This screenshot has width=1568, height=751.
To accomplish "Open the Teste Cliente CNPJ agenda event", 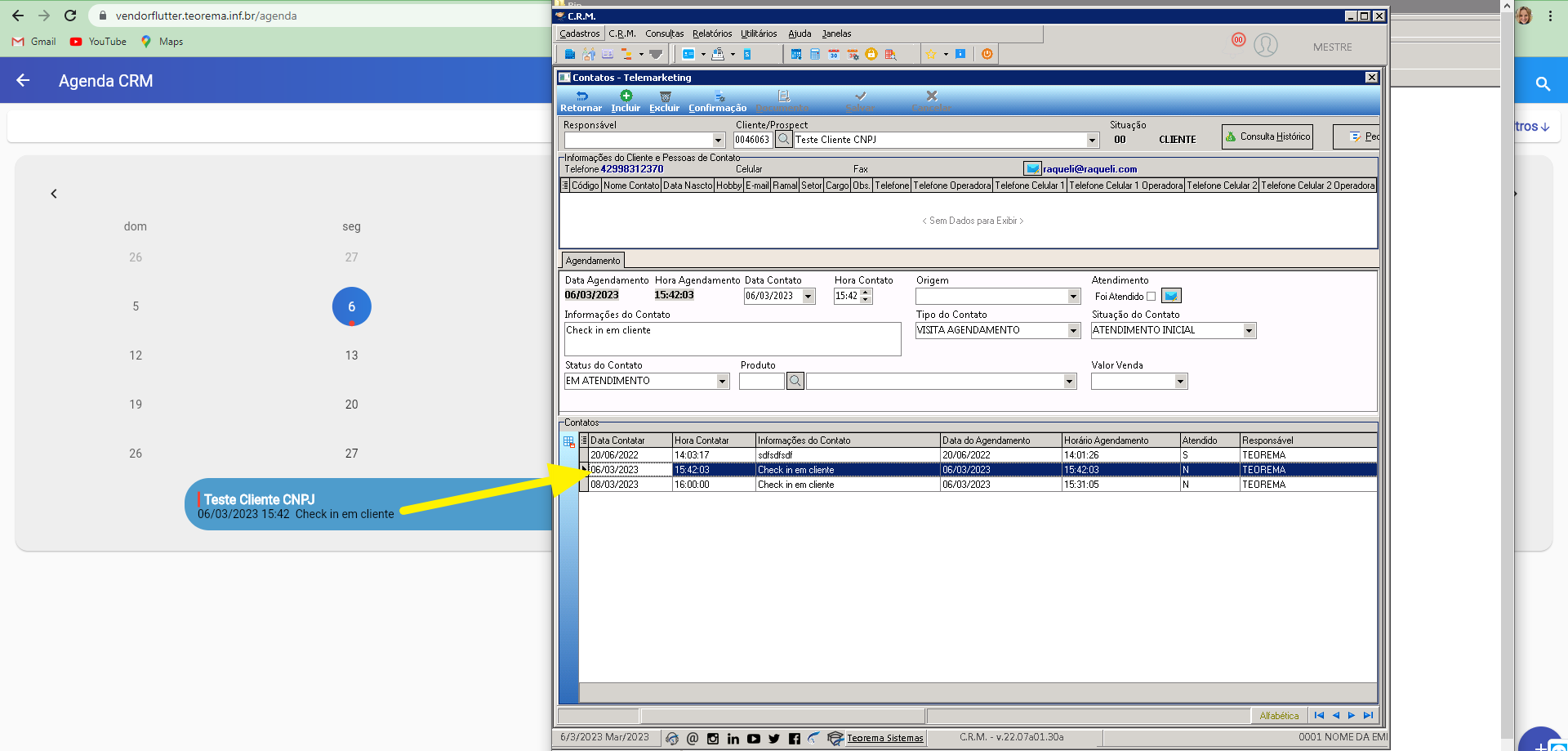I will coord(369,505).
